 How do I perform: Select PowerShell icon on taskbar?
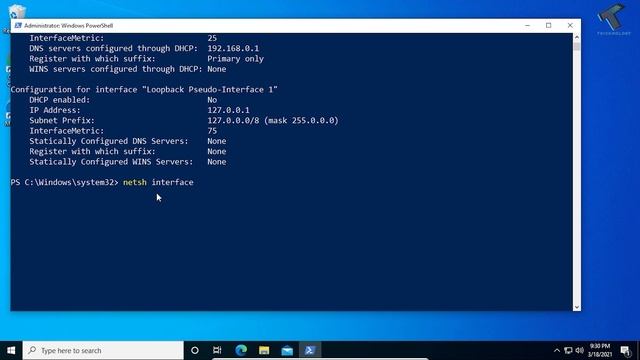[x=310, y=350]
